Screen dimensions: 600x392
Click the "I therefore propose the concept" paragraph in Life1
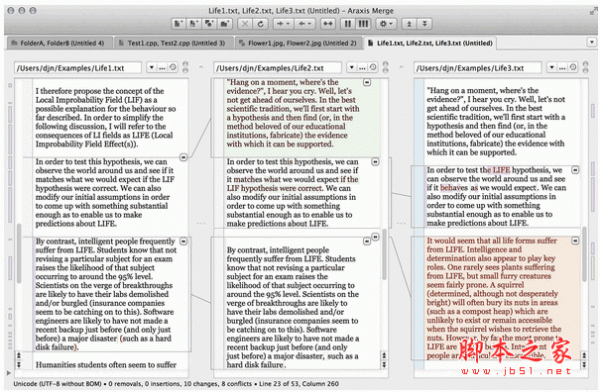[105, 118]
